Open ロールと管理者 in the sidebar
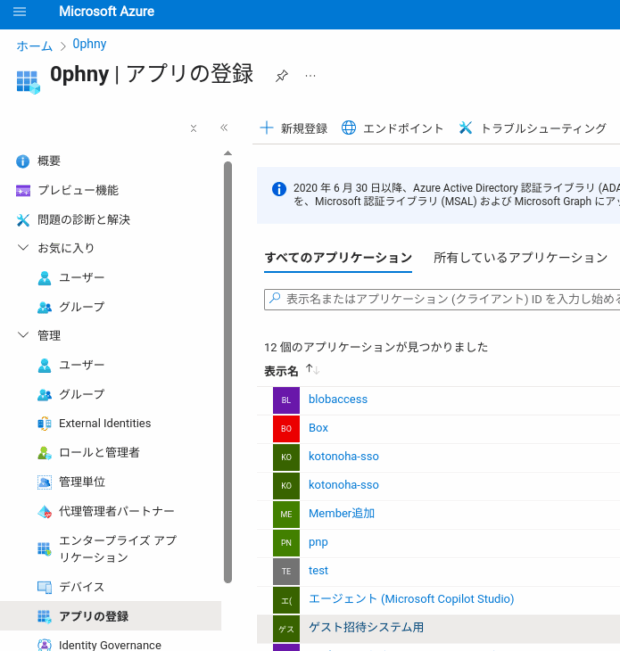620x651 pixels. coord(99,453)
